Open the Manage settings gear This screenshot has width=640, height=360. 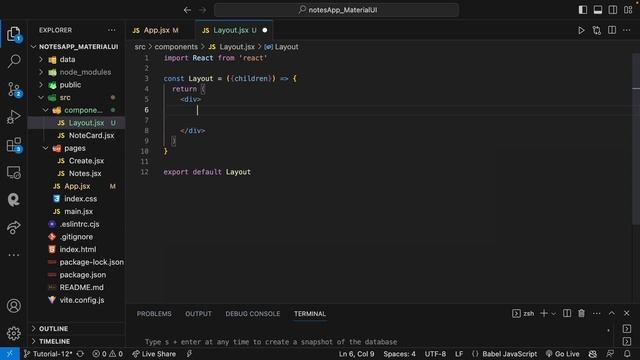[14, 333]
